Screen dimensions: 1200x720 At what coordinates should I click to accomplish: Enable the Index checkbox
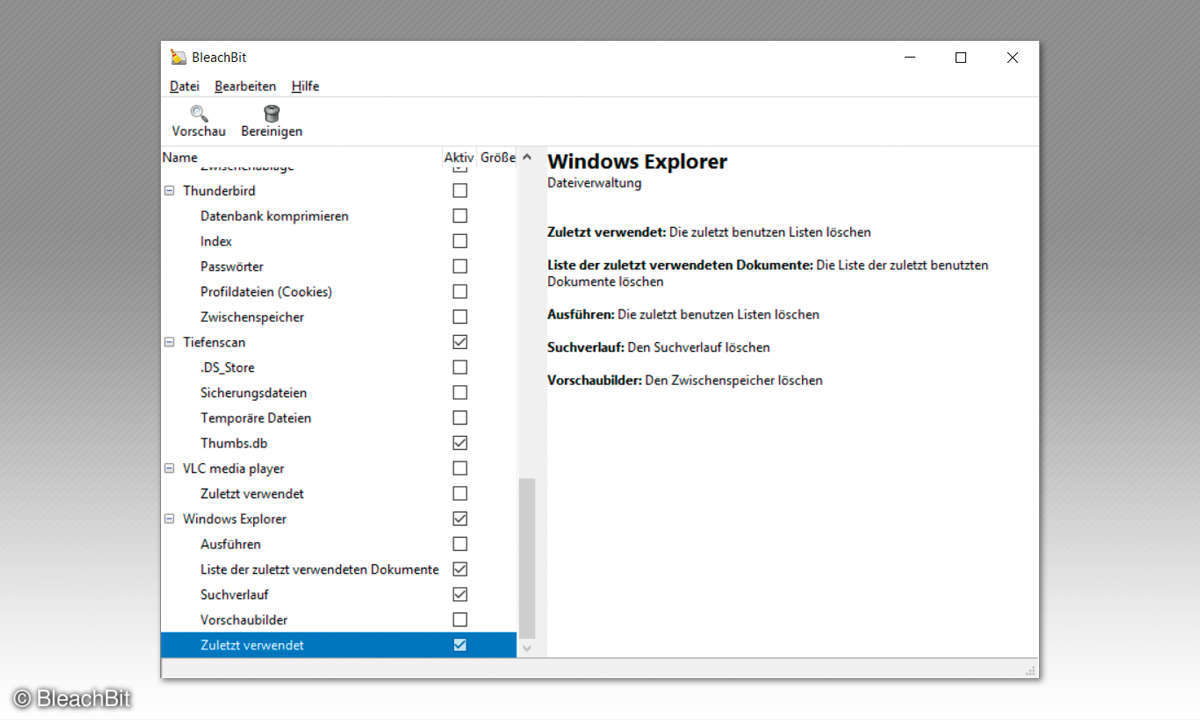(x=460, y=241)
